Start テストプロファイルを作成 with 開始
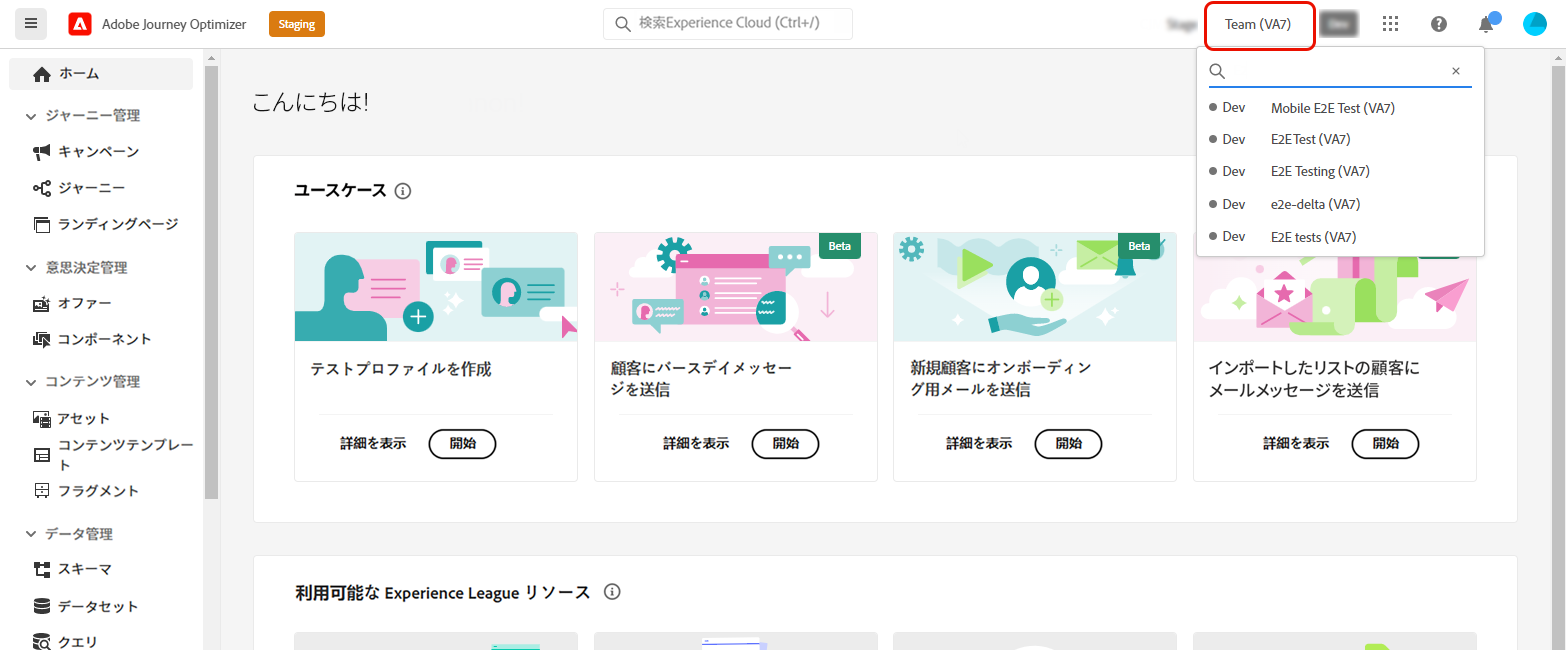This screenshot has height=650, width=1566. 463,443
